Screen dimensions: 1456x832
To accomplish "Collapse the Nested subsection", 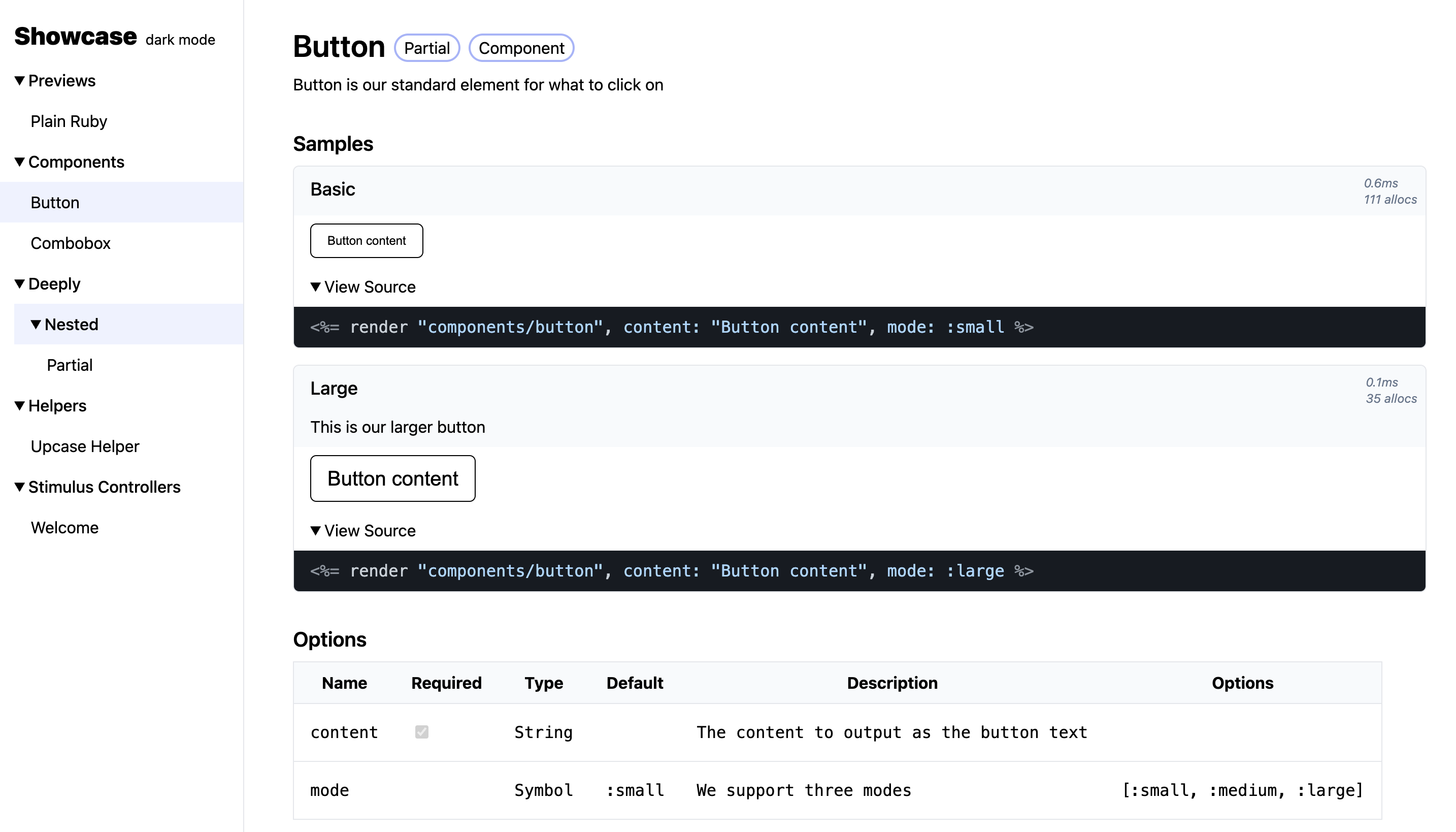I will coord(64,324).
